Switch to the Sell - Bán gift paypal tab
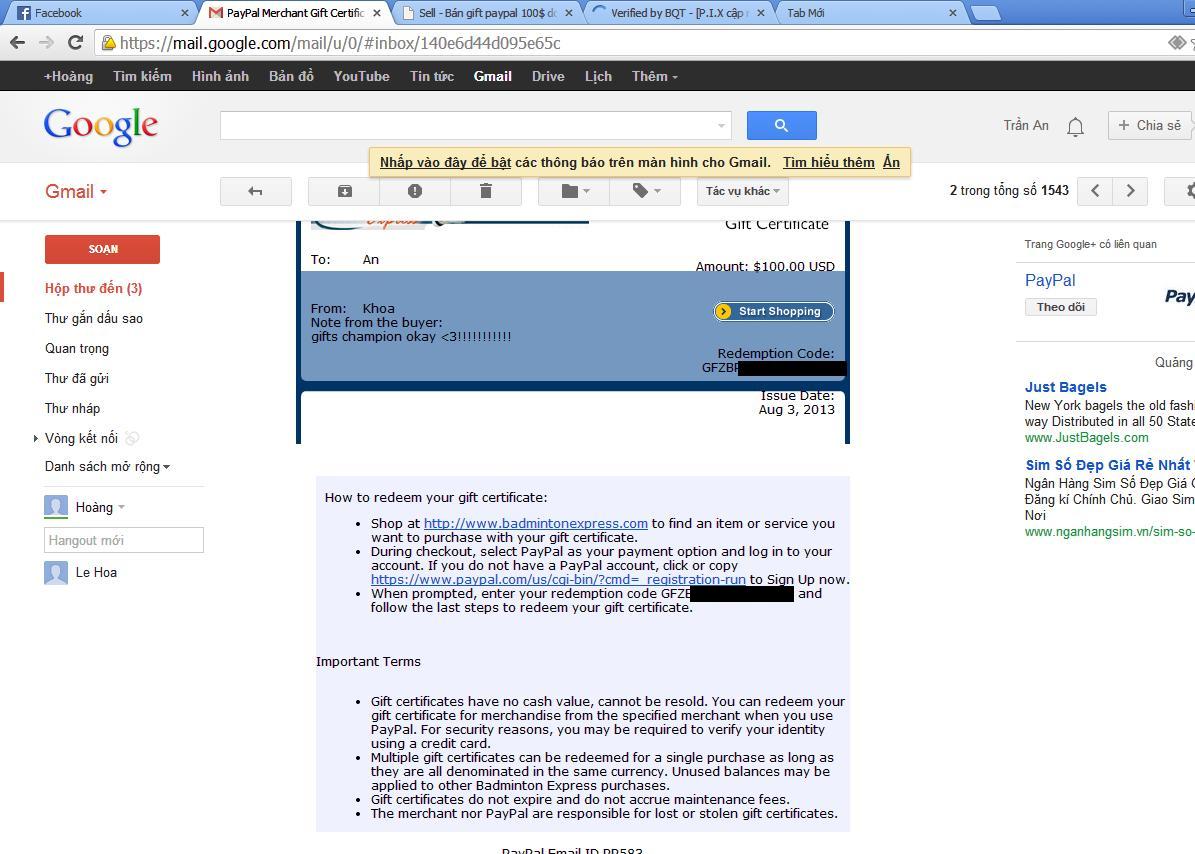 click(487, 13)
